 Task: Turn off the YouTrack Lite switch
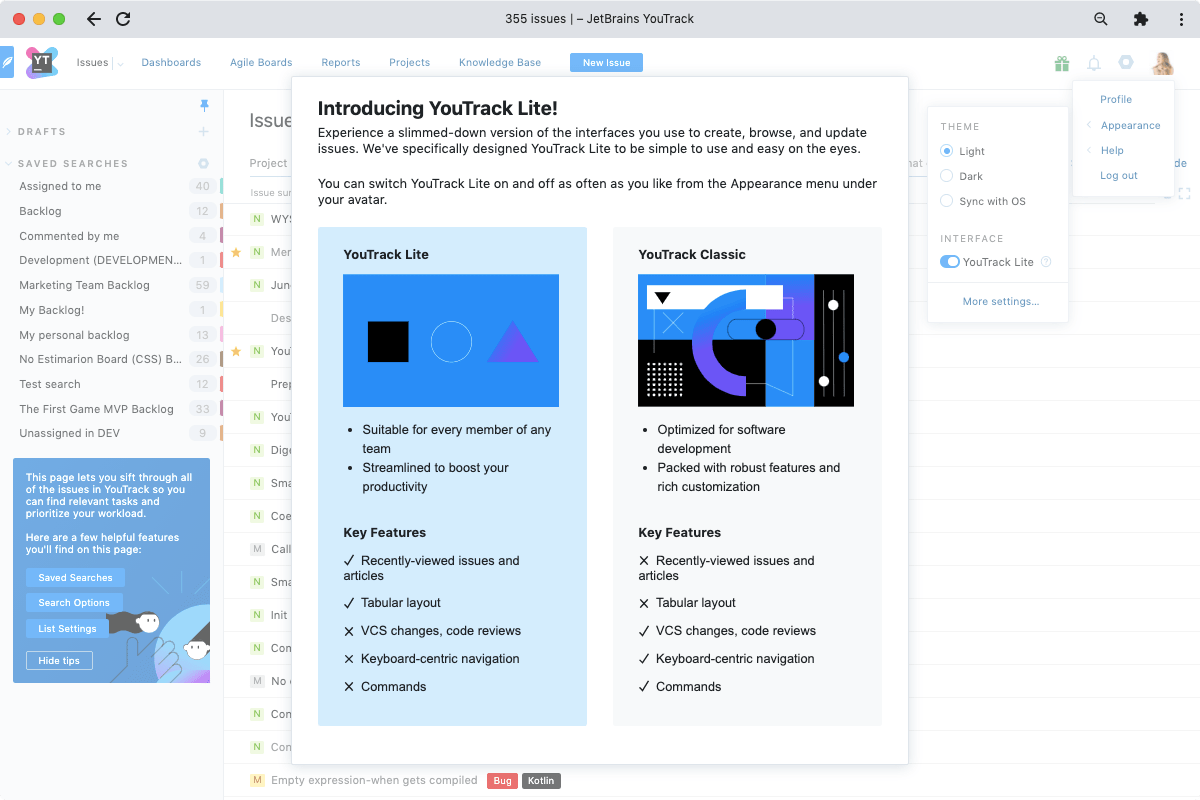click(x=950, y=262)
